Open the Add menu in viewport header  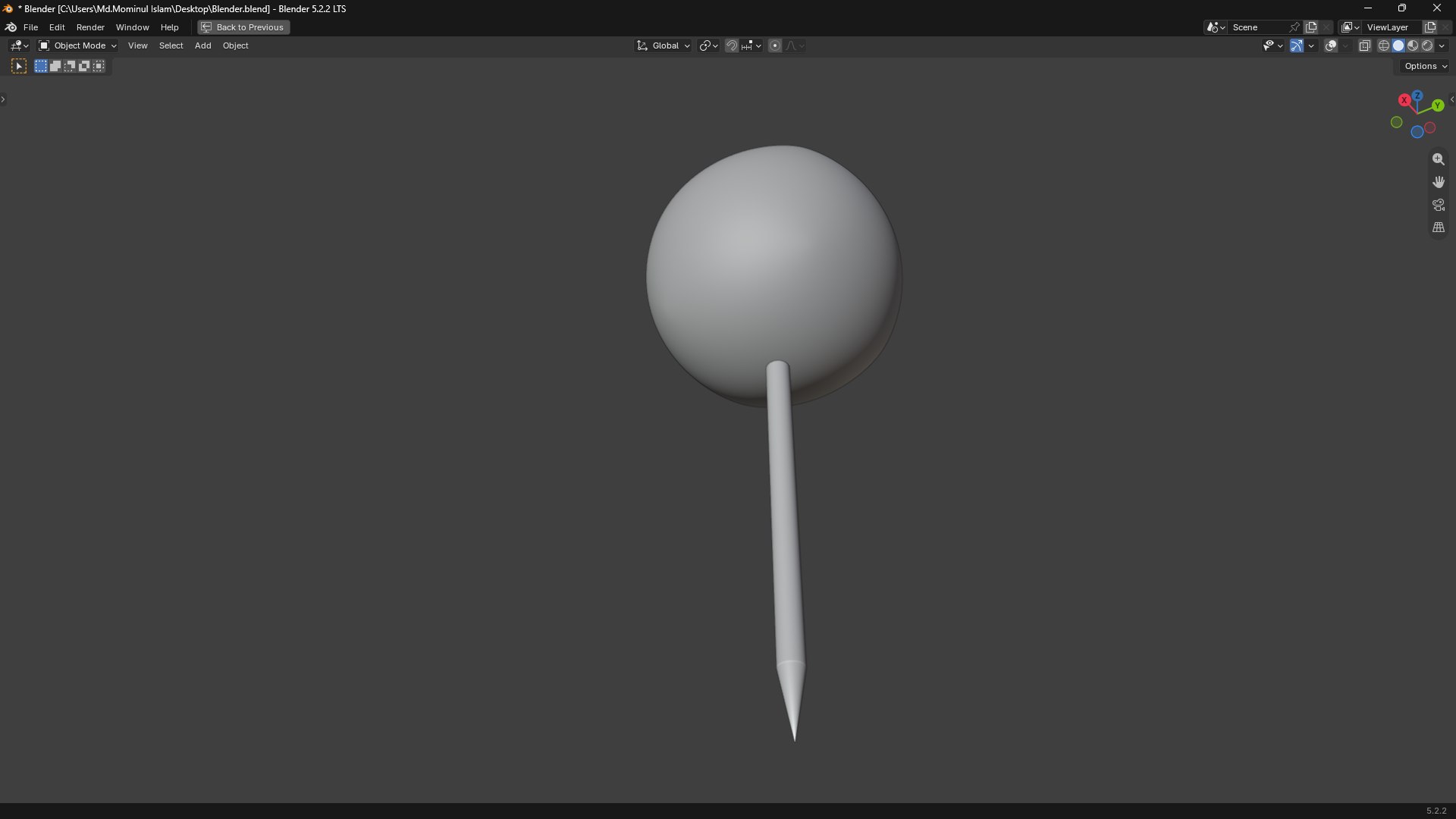tap(202, 45)
